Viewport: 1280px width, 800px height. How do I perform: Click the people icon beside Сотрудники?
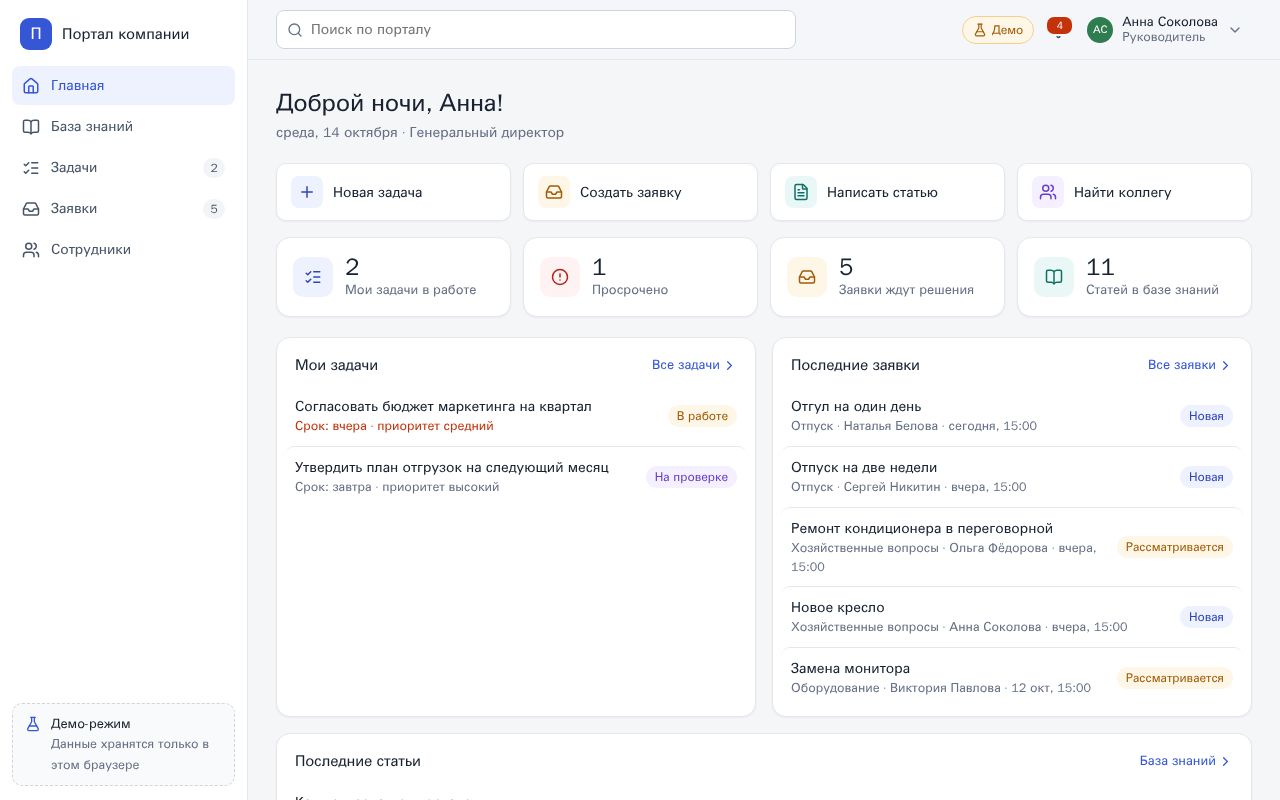point(31,250)
